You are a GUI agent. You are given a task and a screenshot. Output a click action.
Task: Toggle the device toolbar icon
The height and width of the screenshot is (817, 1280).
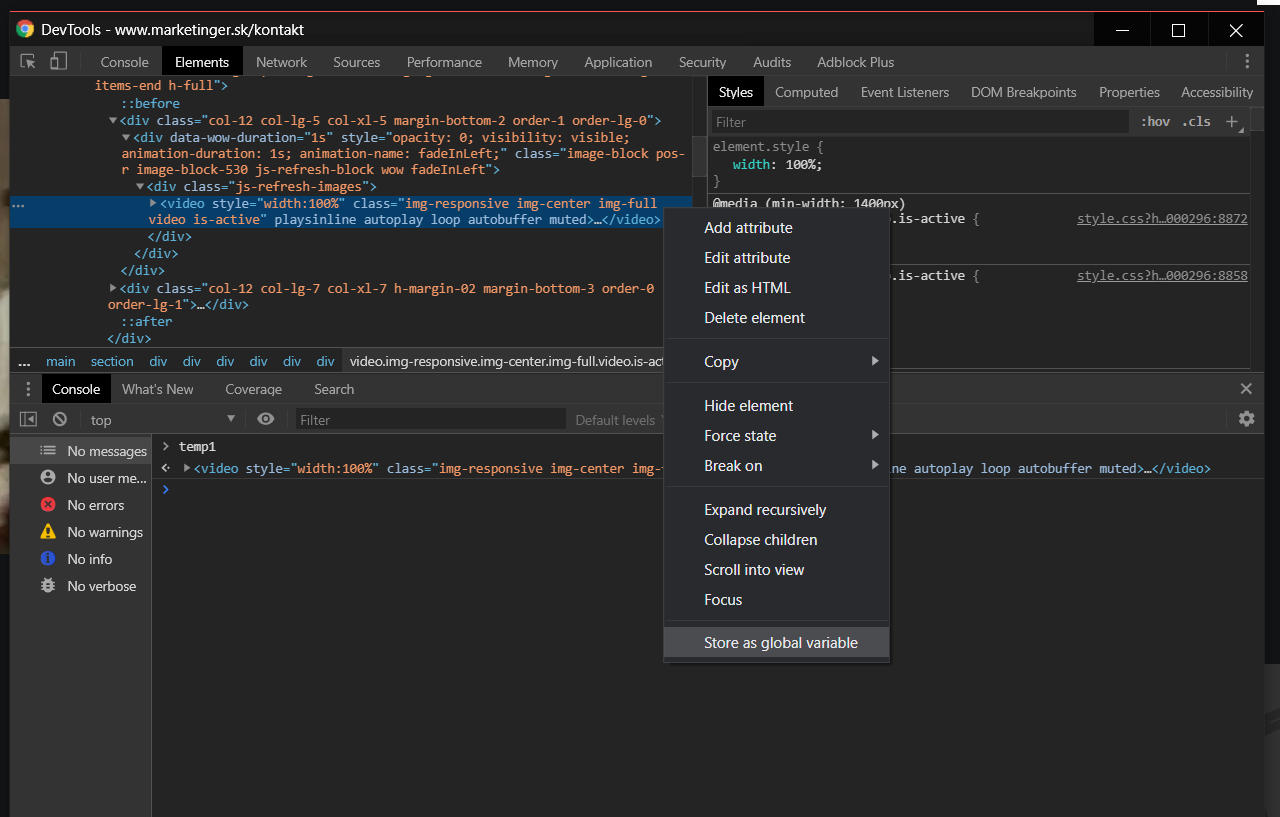58,61
